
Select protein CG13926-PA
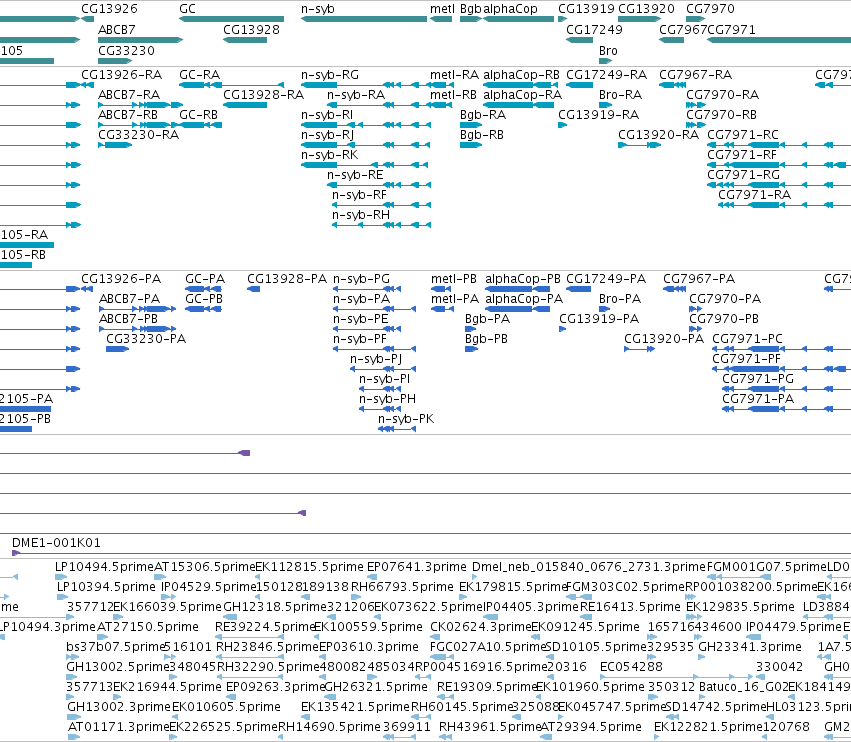click(x=121, y=279)
